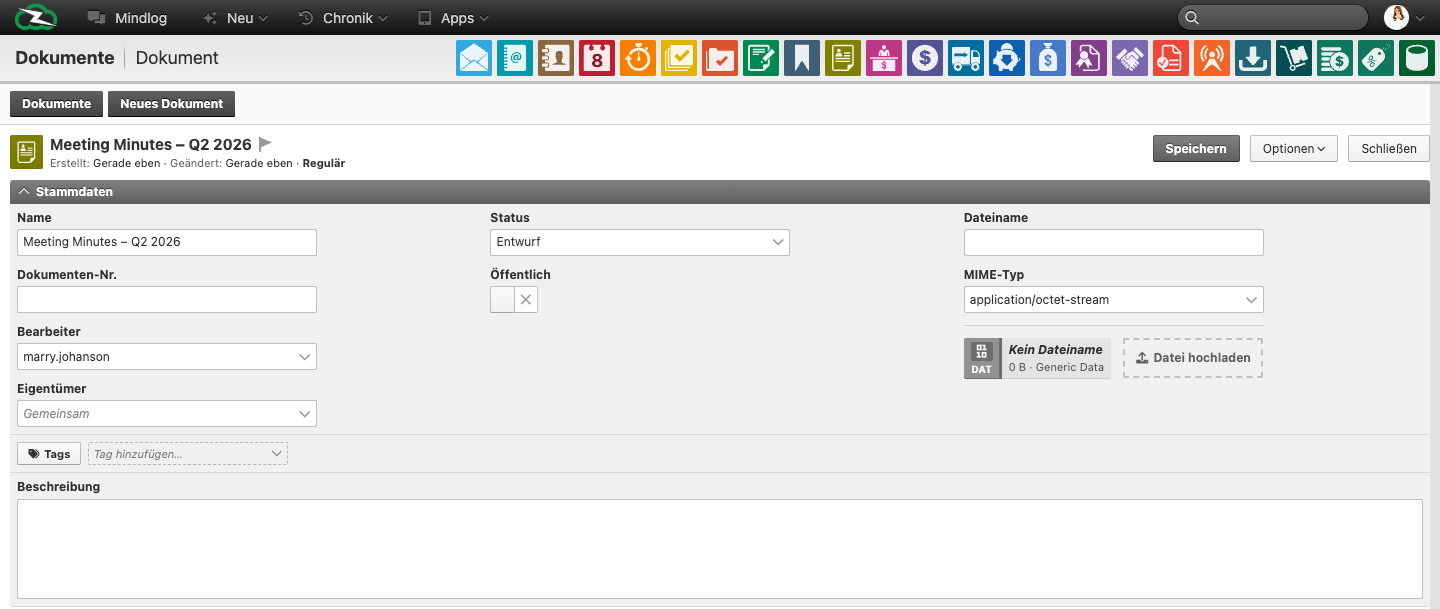Open the purple dollar coin icon
1440x609 pixels.
(925, 58)
